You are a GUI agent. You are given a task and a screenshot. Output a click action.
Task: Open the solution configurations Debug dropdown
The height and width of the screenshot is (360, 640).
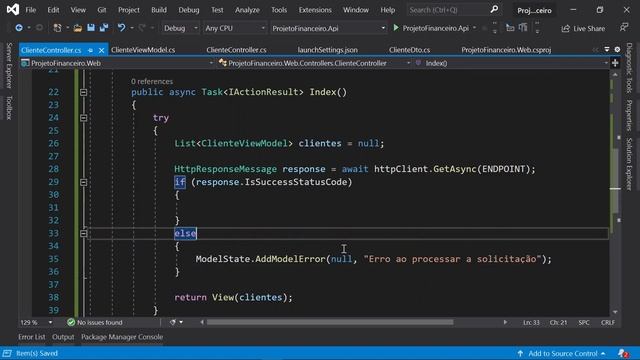[180, 28]
